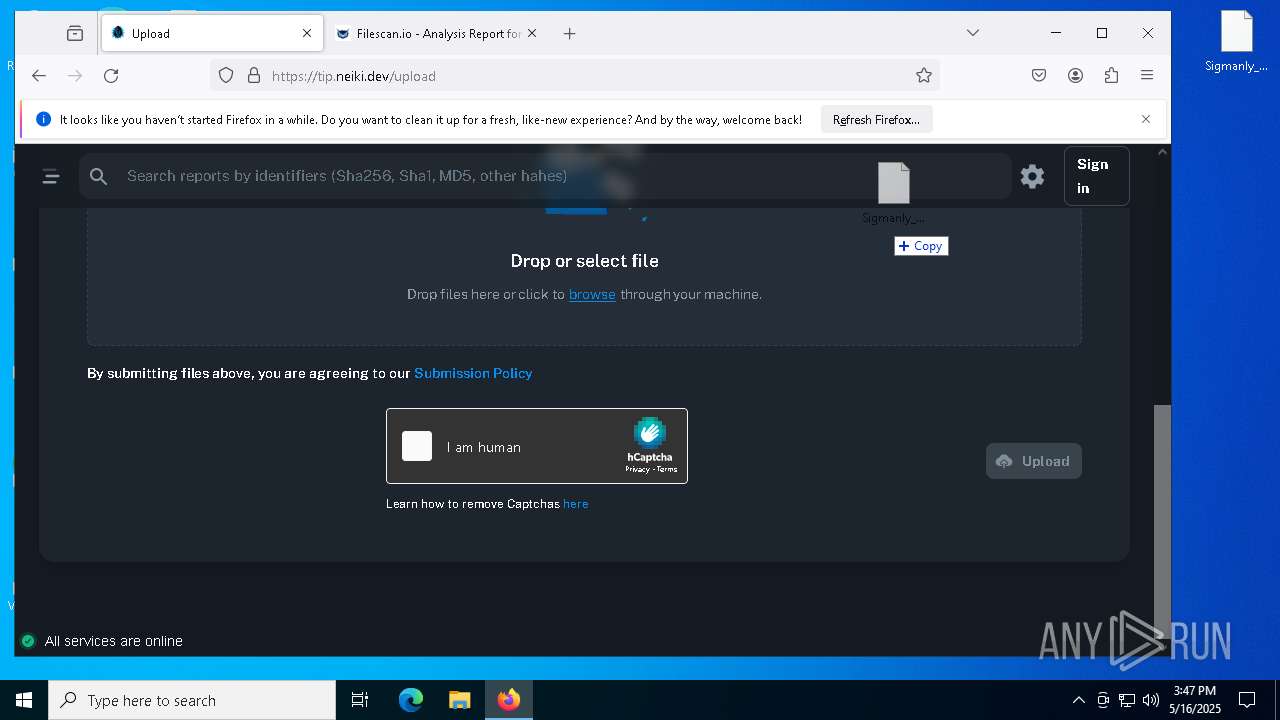1280x720 pixels.
Task: Switch to the Upload tab
Action: click(212, 33)
